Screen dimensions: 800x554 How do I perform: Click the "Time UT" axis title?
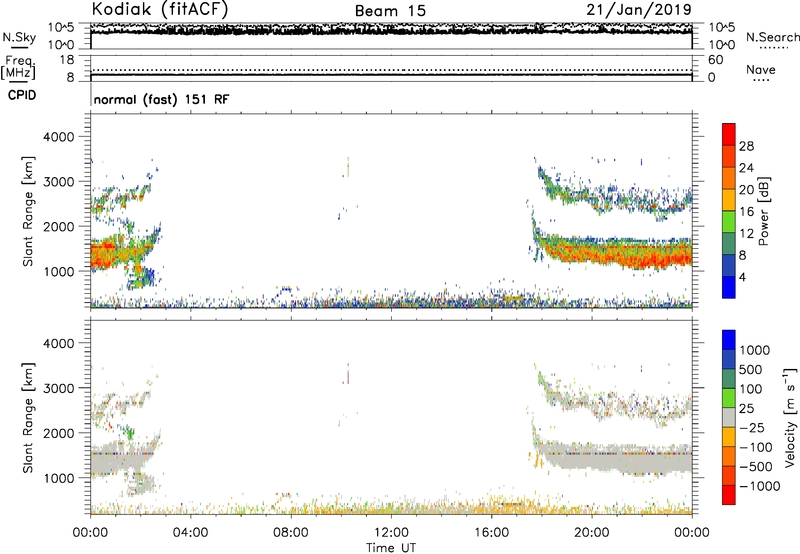tap(391, 548)
